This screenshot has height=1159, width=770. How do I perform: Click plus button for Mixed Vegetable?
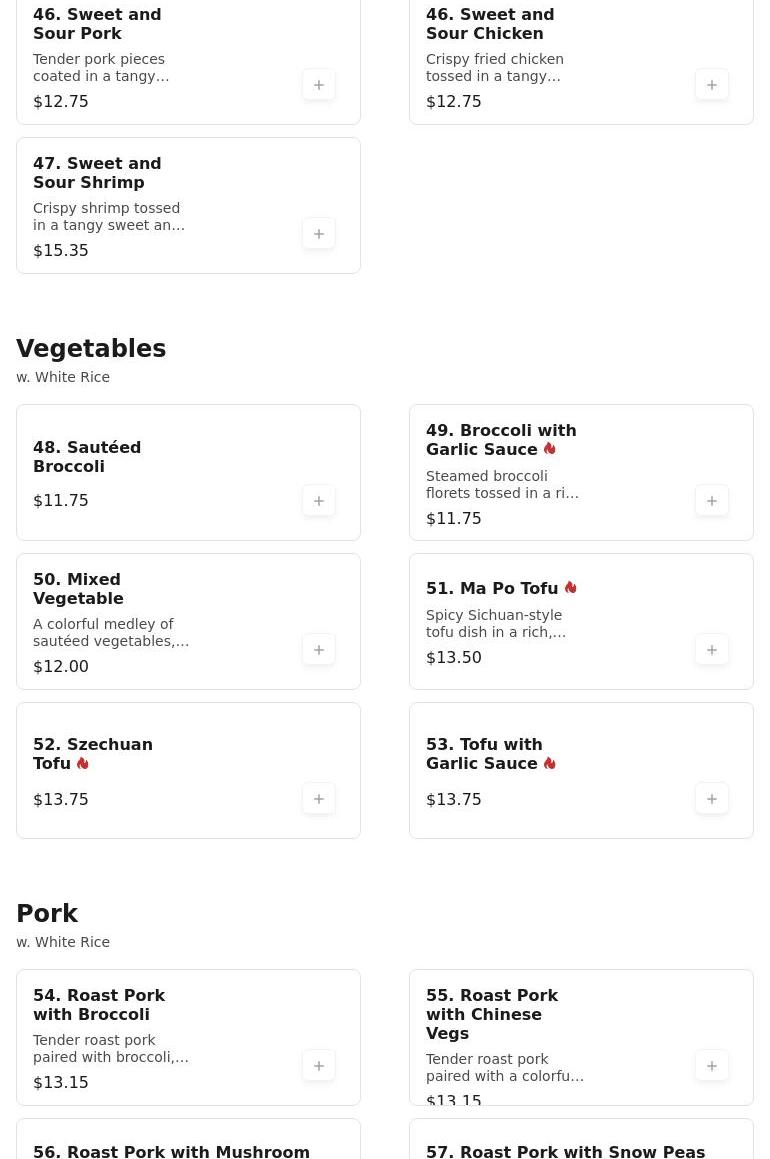(x=319, y=650)
